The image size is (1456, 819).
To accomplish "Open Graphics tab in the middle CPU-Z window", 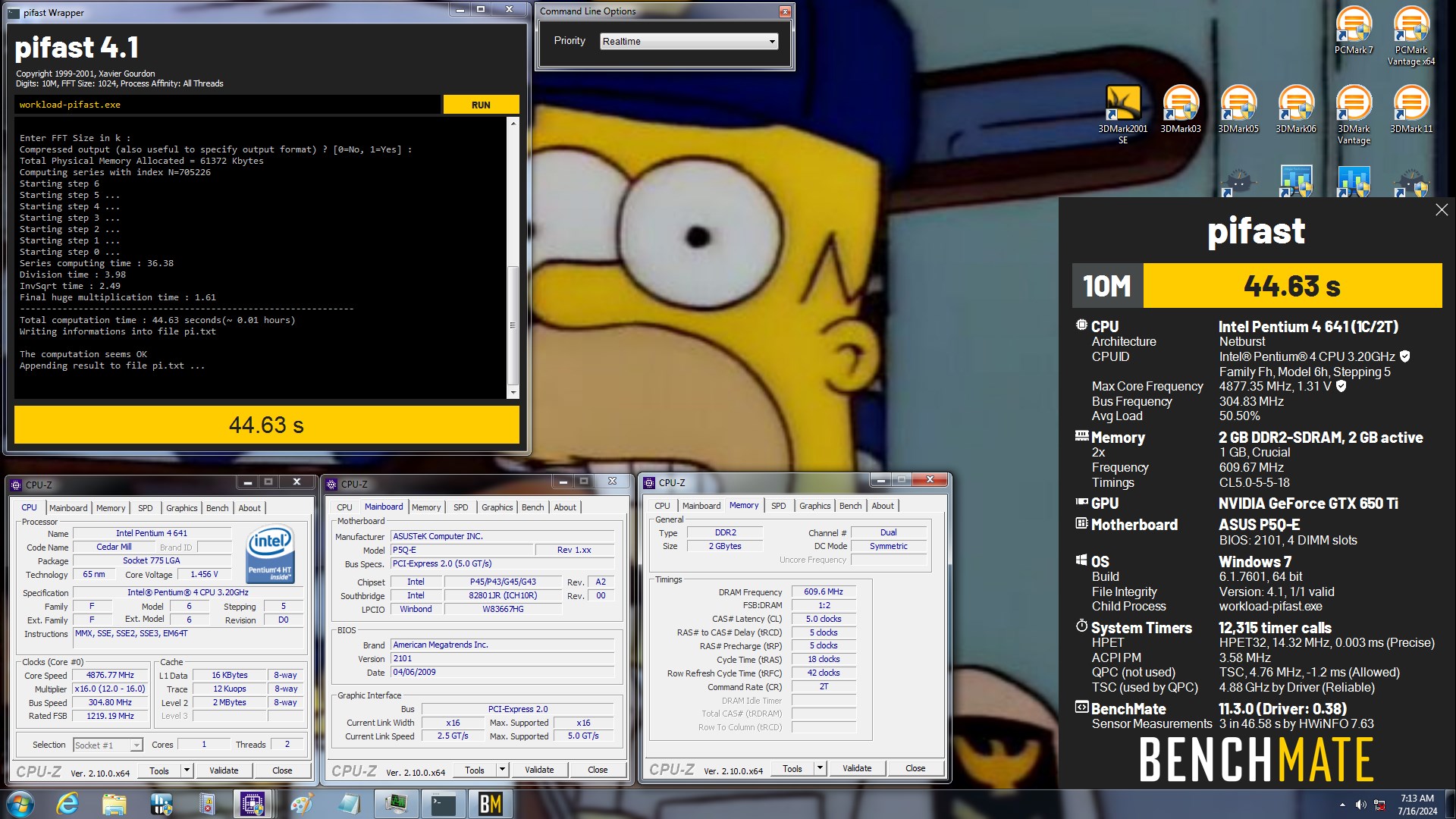I will (497, 507).
